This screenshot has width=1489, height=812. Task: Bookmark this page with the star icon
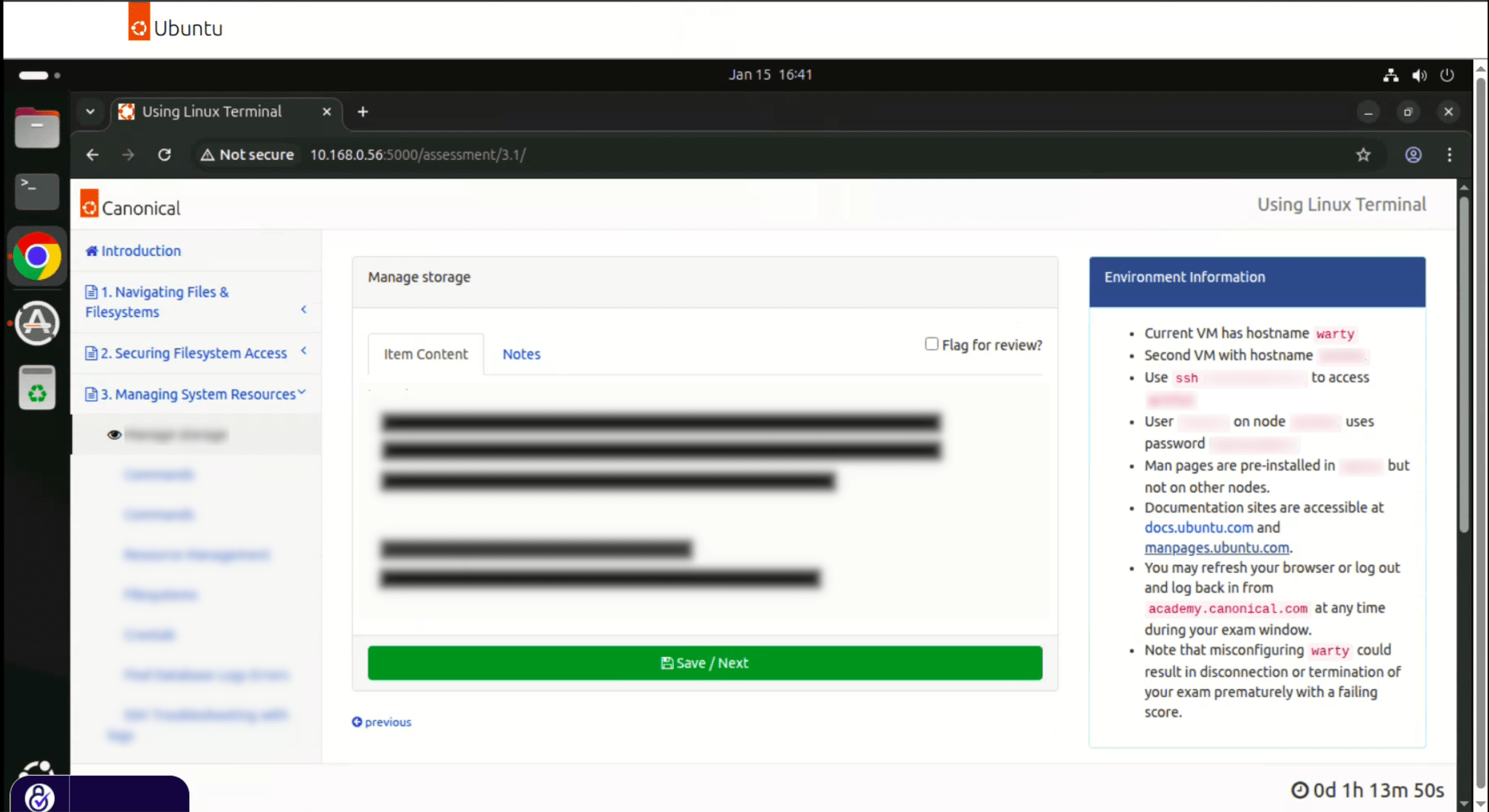click(x=1363, y=155)
